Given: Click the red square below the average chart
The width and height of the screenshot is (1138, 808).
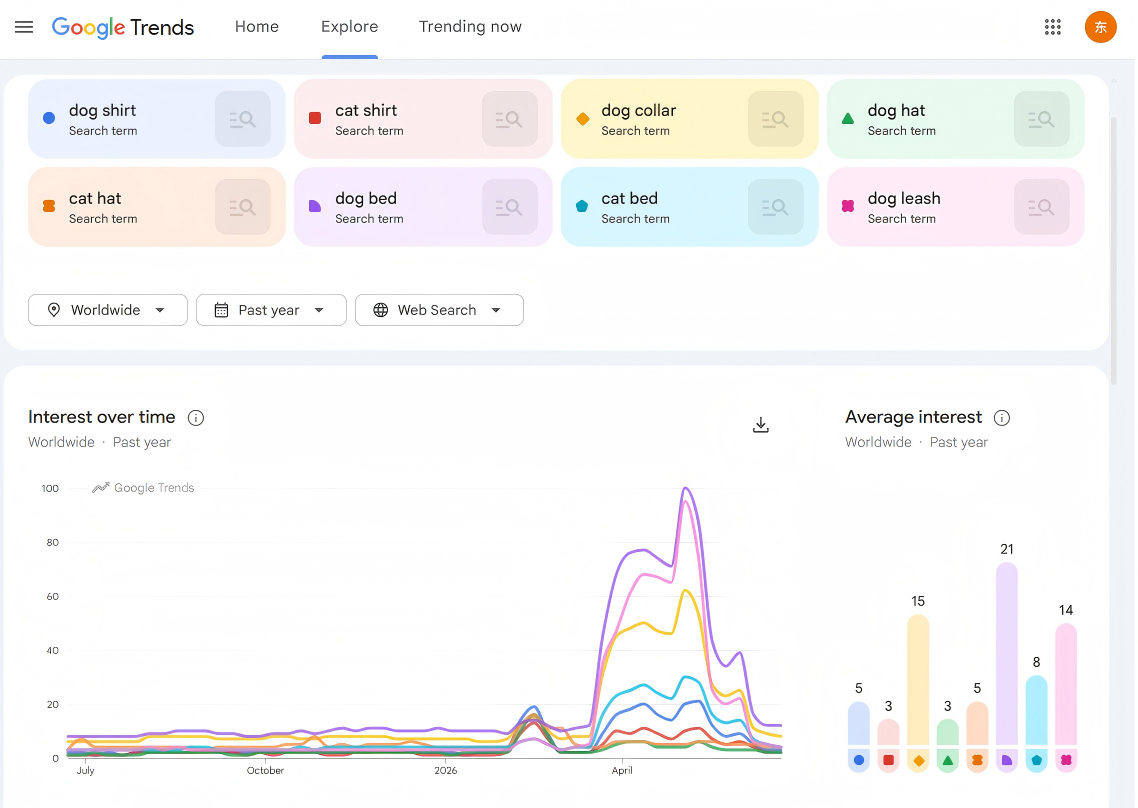Looking at the screenshot, I should (888, 760).
